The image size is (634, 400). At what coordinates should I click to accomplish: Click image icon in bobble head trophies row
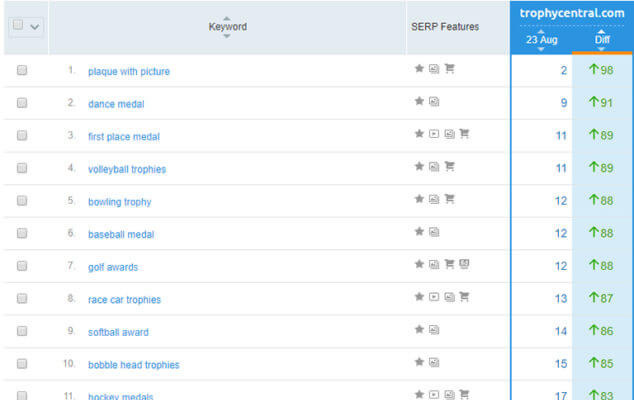[x=434, y=362]
